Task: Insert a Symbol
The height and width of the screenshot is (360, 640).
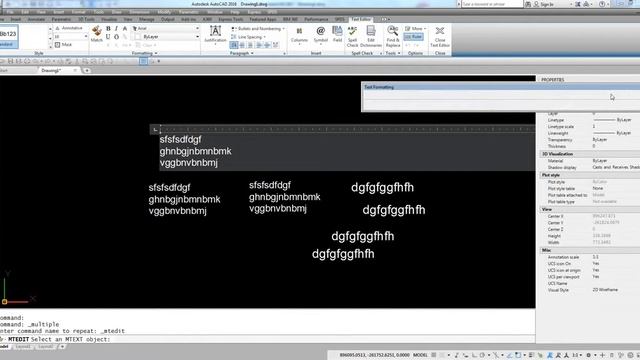Action: coord(320,35)
